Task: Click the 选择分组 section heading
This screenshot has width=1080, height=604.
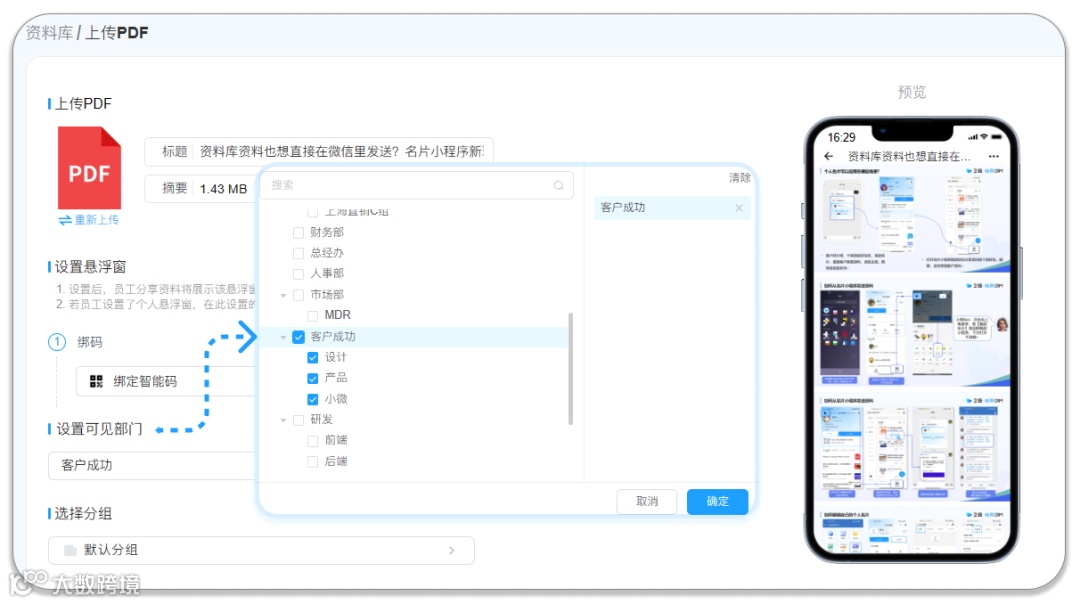Action: click(x=83, y=514)
